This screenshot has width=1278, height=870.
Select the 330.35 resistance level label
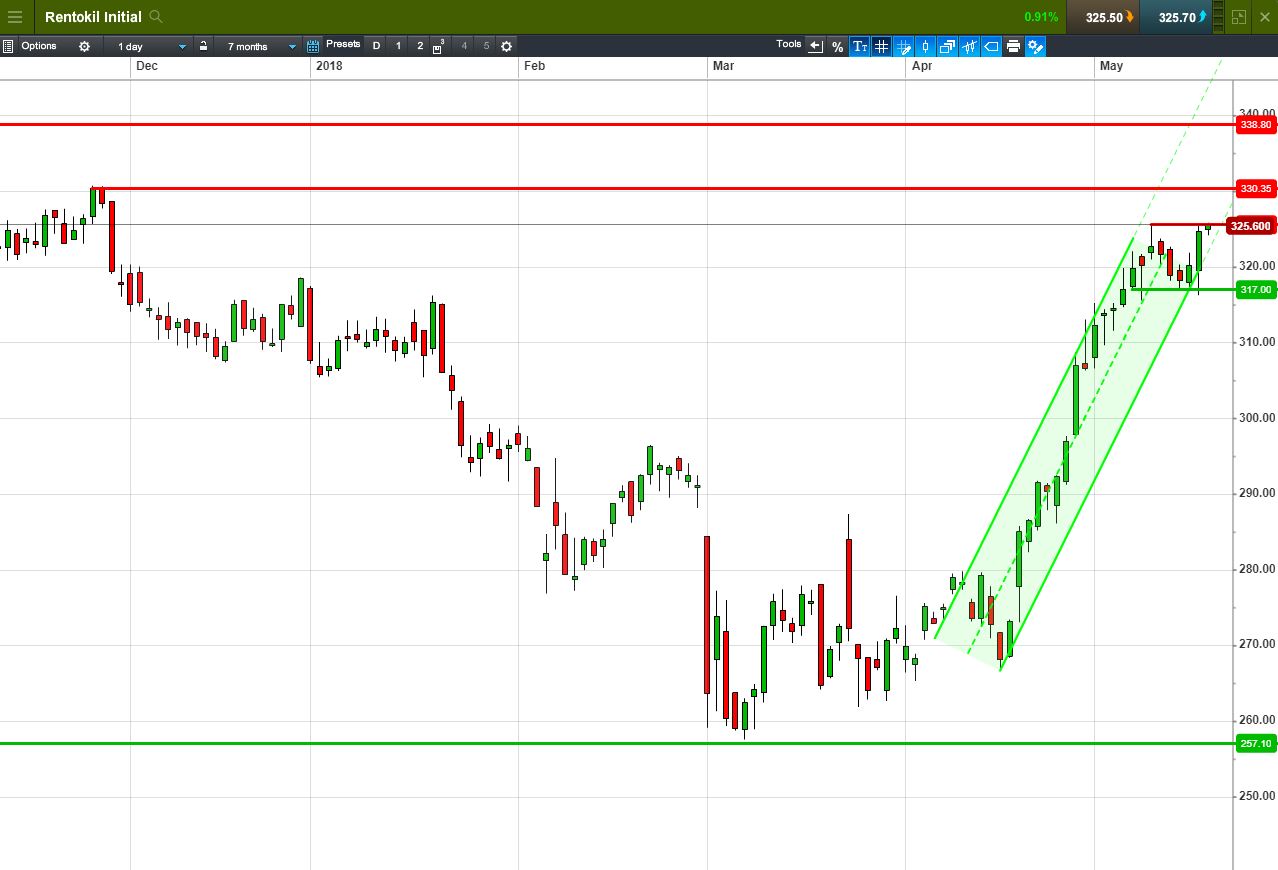1256,189
